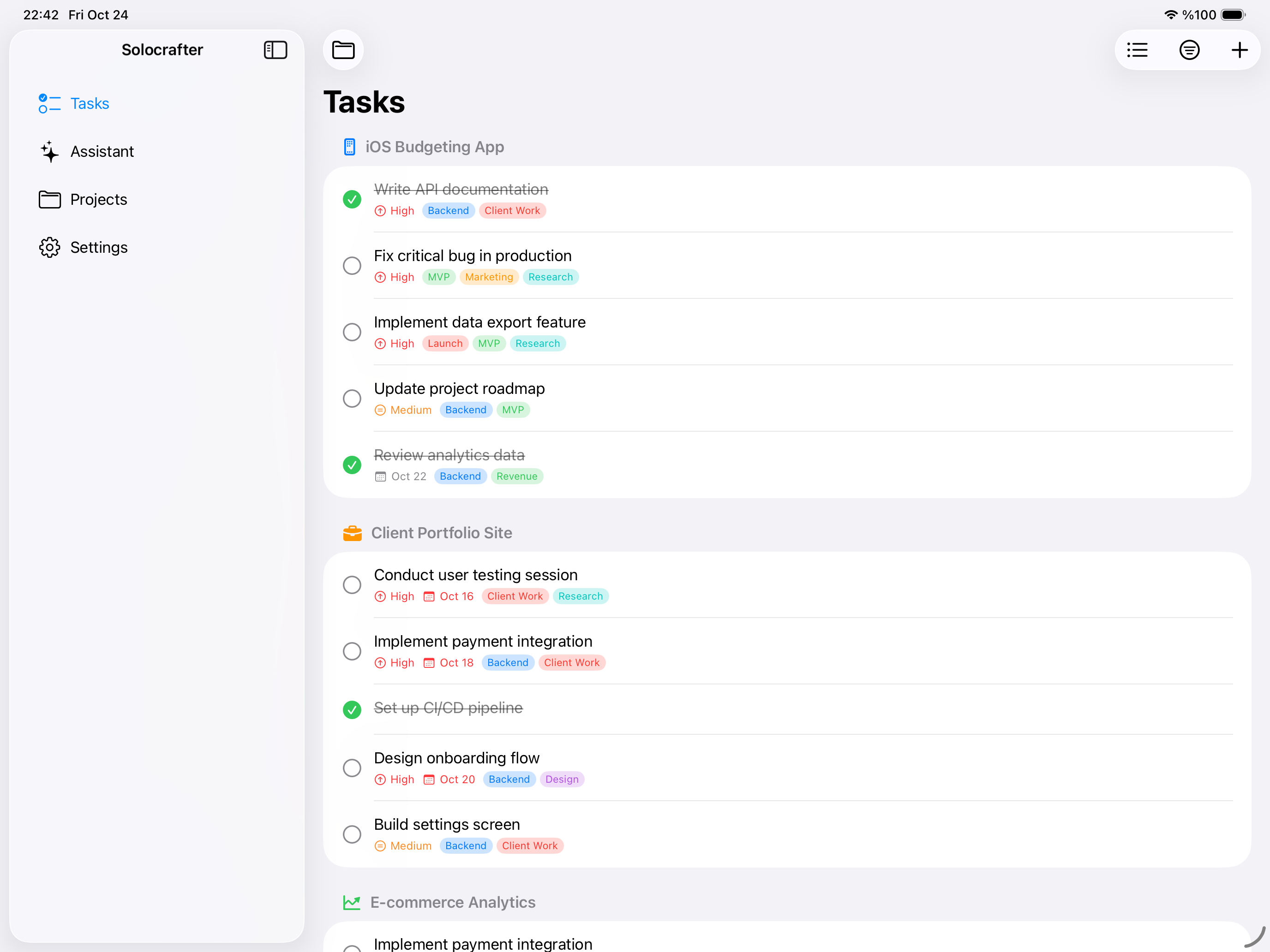1270x952 pixels.
Task: Click the E-commerce Analytics chart icon
Action: coord(352,902)
